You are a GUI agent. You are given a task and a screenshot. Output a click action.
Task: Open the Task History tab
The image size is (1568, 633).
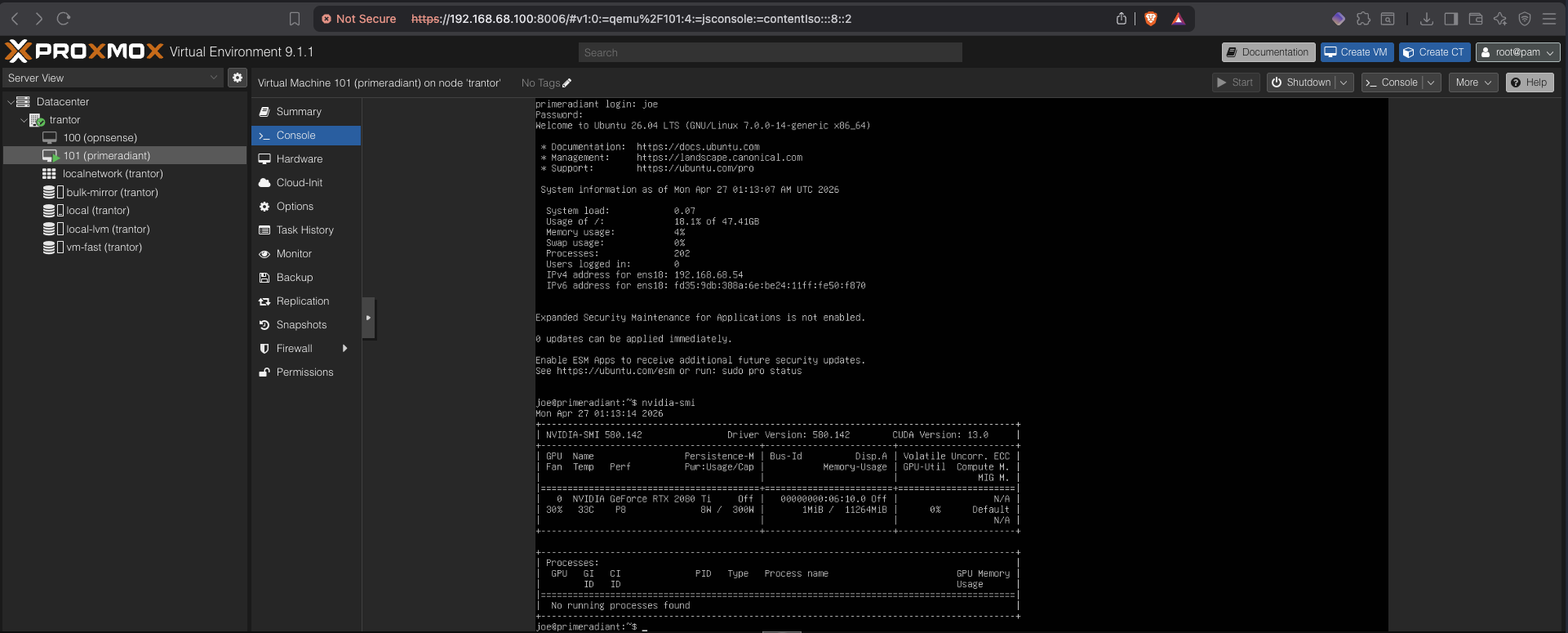point(306,230)
